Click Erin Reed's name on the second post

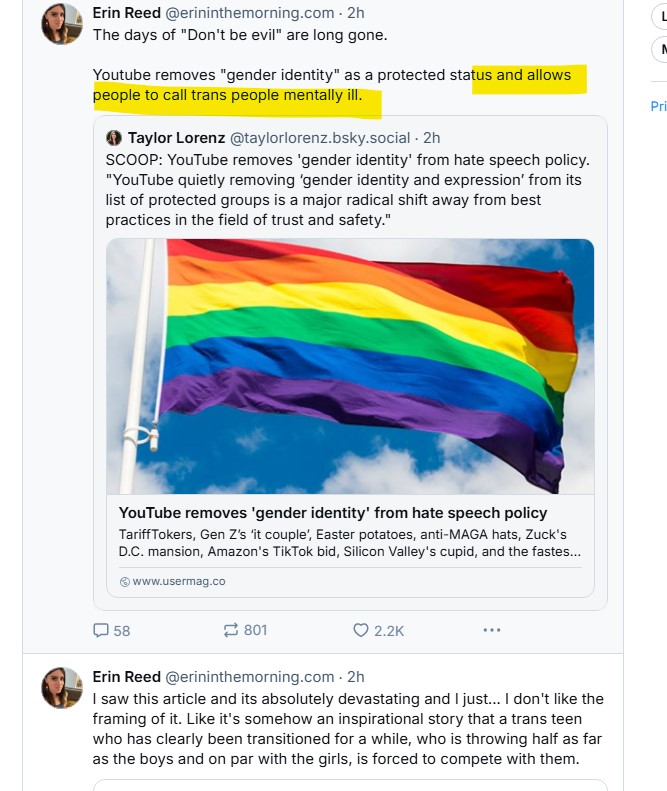pos(126,677)
